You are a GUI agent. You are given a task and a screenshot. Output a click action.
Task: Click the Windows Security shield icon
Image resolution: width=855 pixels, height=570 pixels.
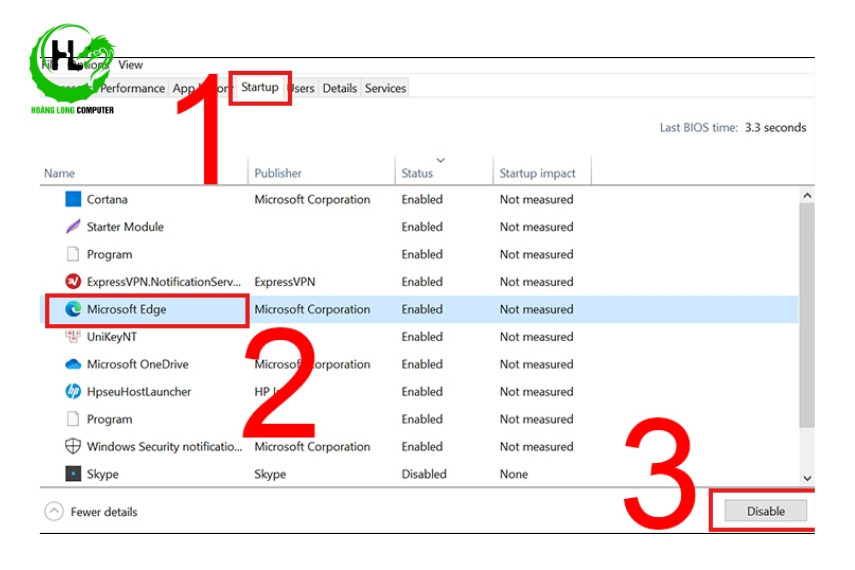pyautogui.click(x=73, y=446)
